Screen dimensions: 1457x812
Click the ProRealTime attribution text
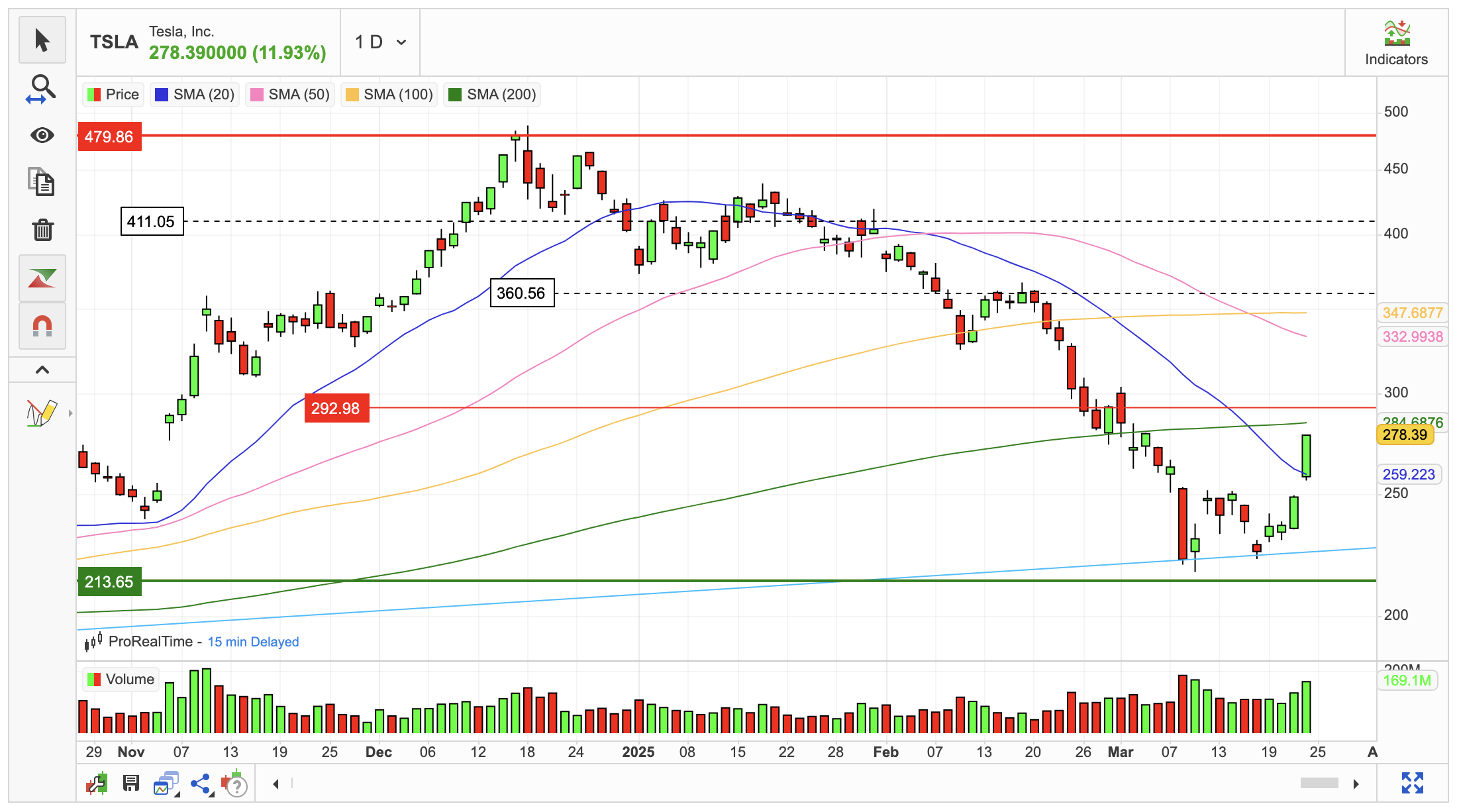[150, 642]
